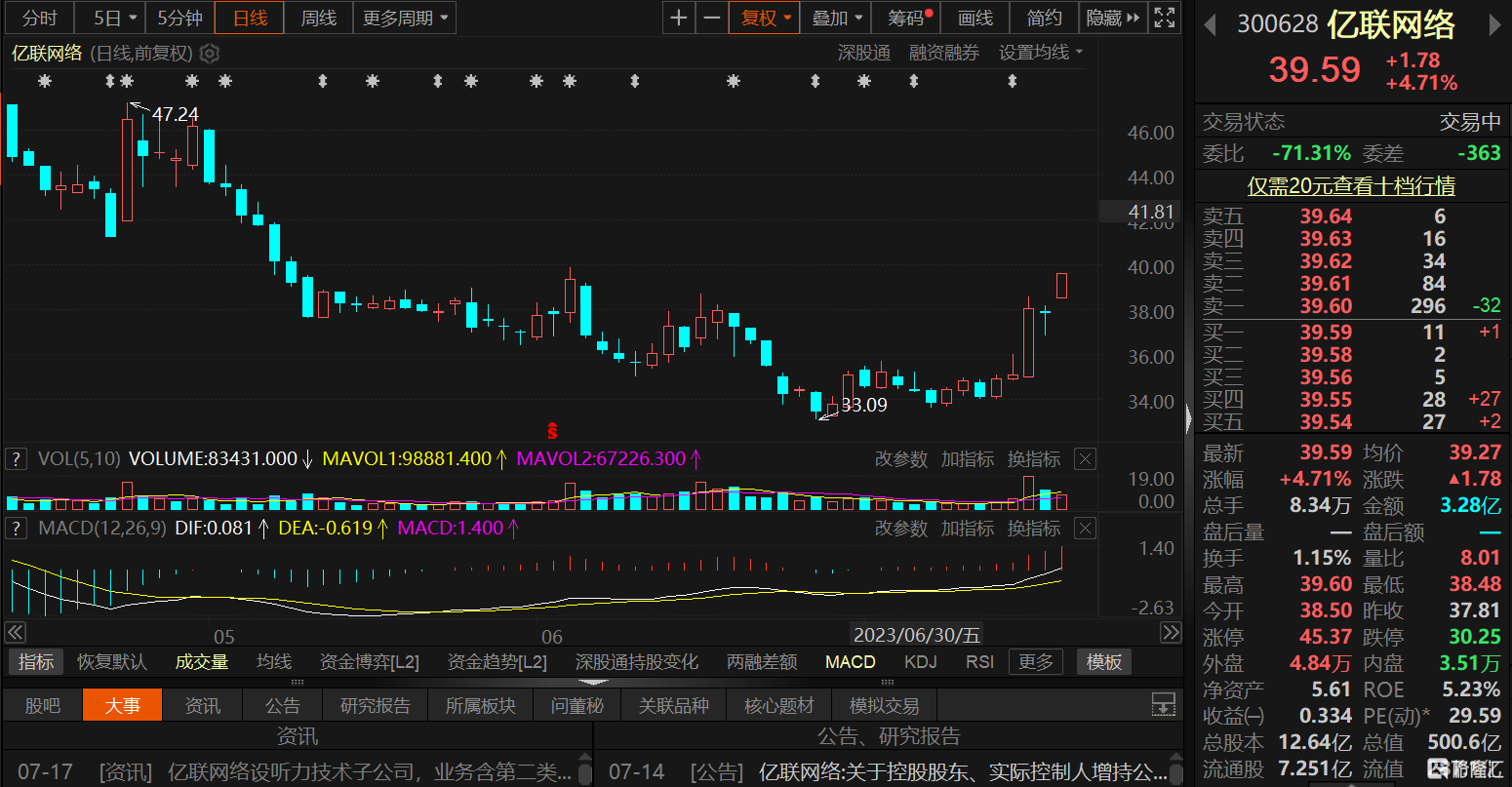The width and height of the screenshot is (1512, 787).
Task: Click event marker above the 47.24 candle
Action: [127, 82]
